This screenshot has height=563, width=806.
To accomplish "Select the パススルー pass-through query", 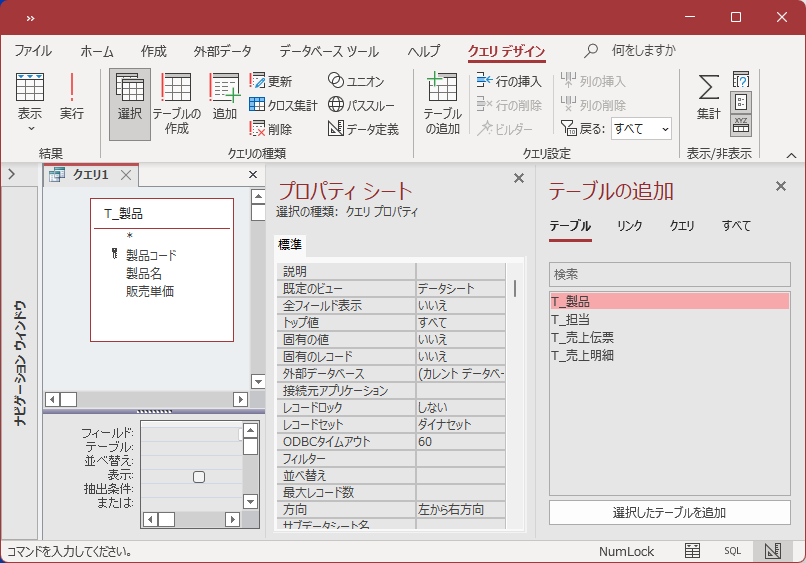I will pos(361,105).
